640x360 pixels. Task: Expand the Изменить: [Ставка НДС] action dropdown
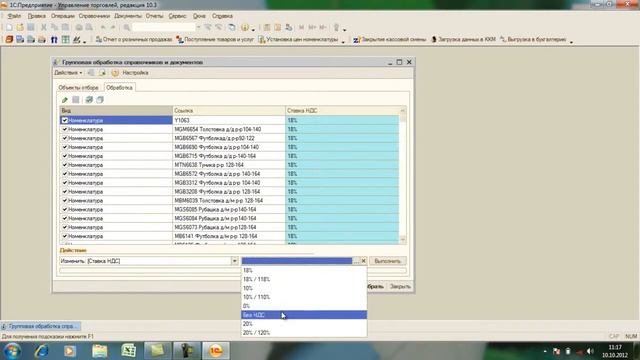click(234, 261)
